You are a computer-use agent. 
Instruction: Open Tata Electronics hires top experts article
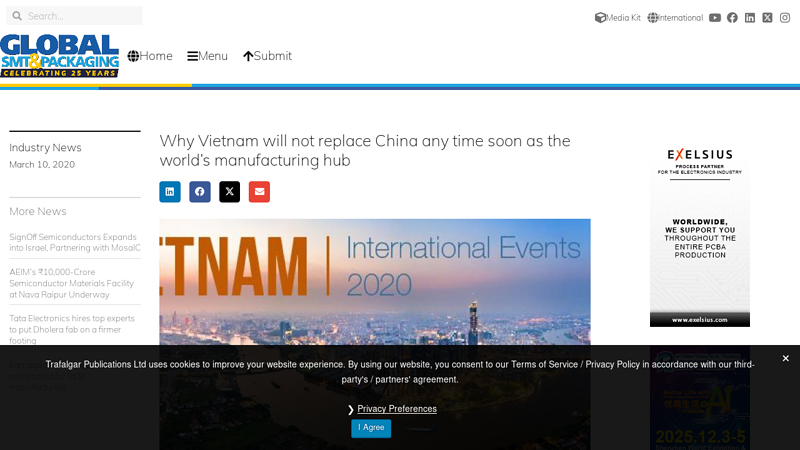[x=72, y=329]
